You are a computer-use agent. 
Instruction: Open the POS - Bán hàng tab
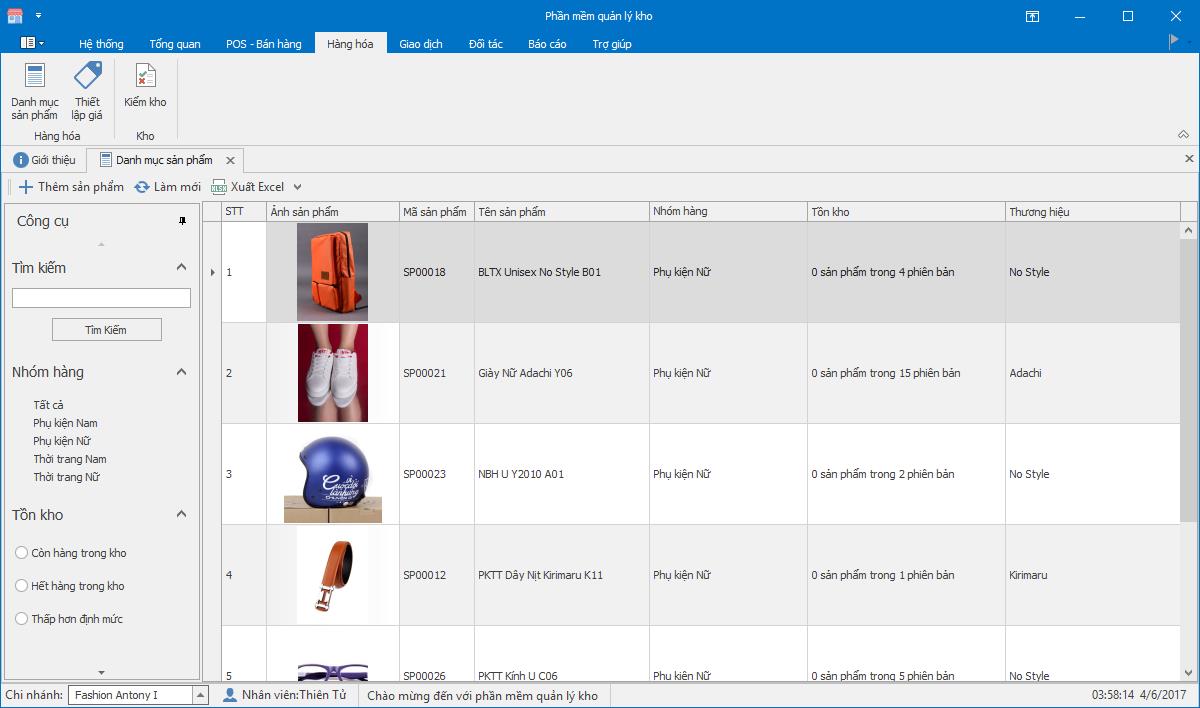pos(263,44)
